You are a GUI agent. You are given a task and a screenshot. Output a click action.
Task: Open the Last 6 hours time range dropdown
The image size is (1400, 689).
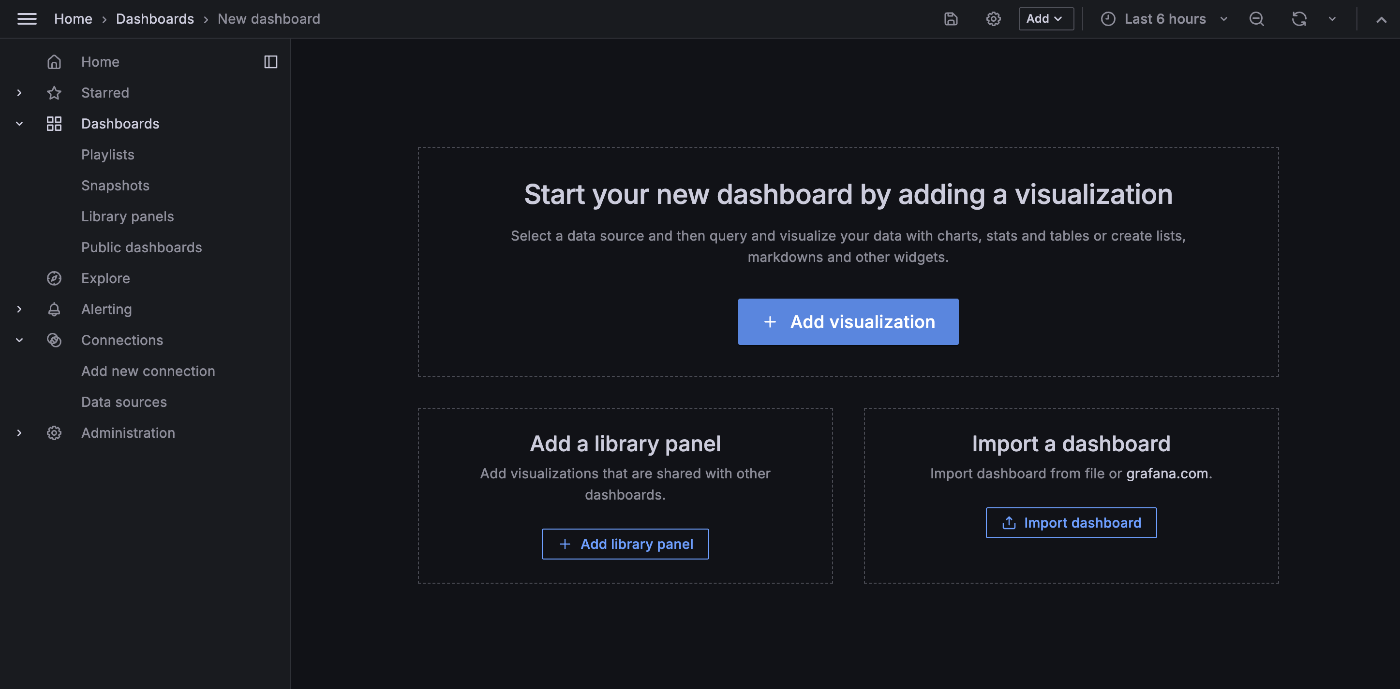pyautogui.click(x=1164, y=19)
